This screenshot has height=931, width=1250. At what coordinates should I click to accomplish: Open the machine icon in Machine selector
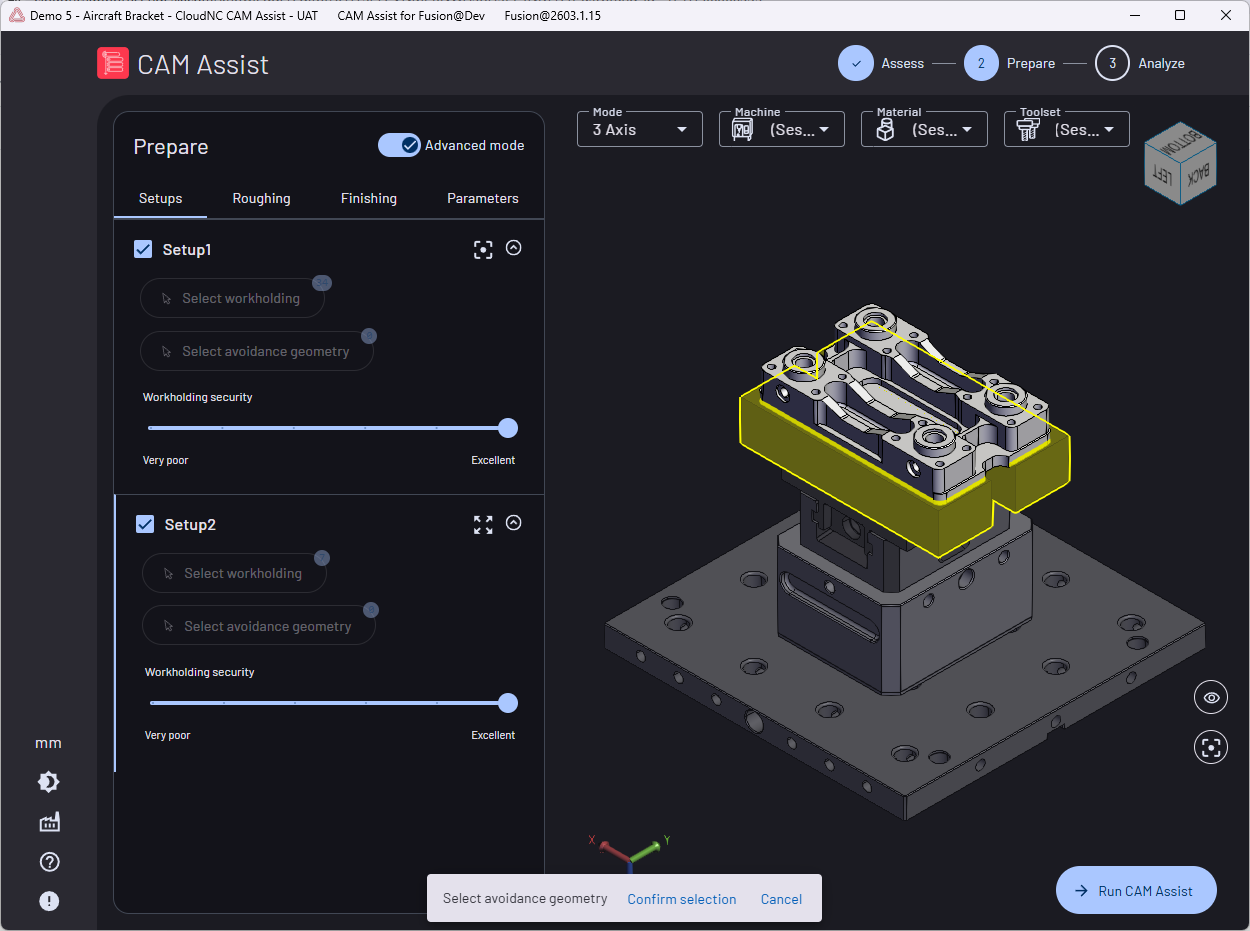point(743,130)
